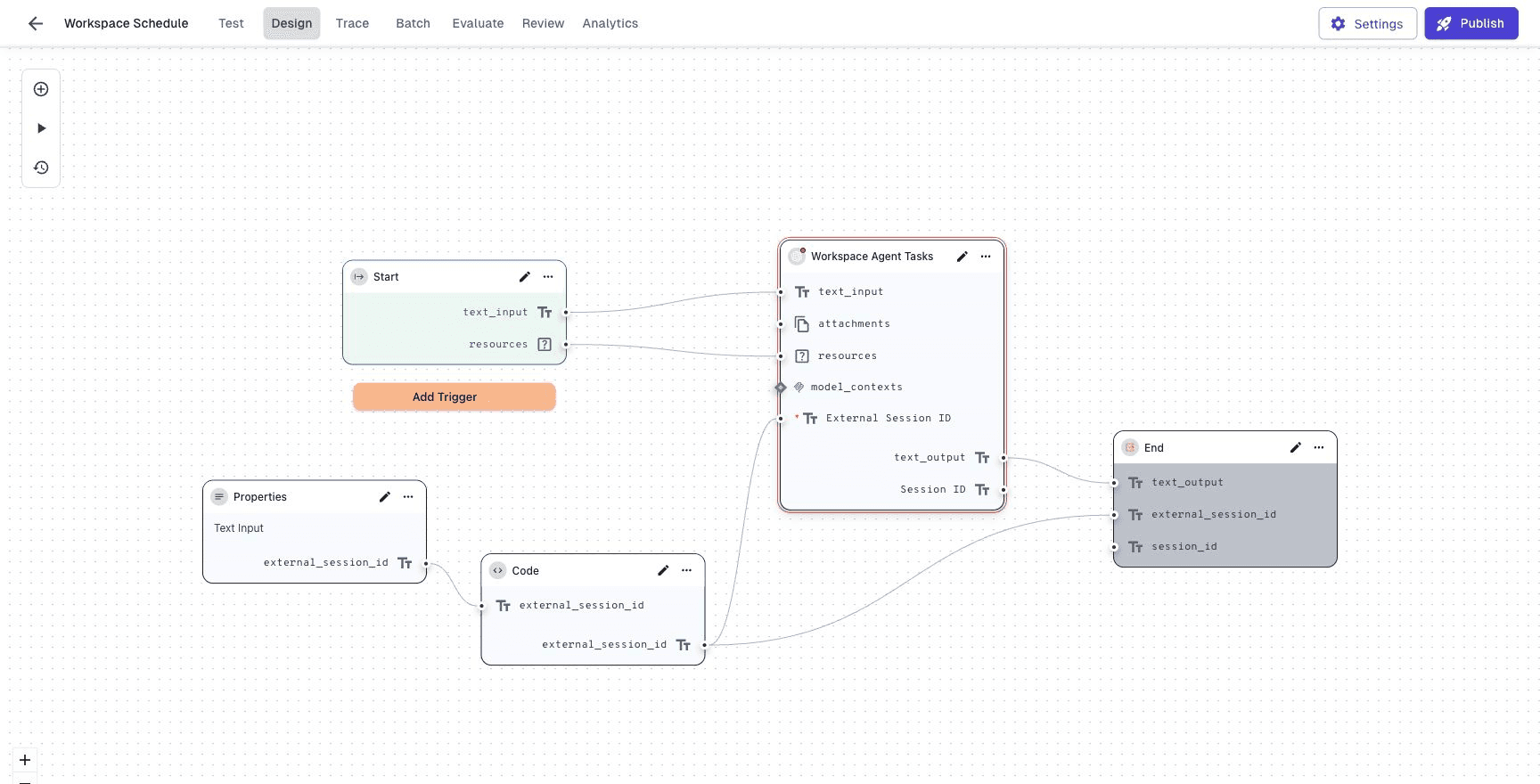Viewport: 1540px width, 784px height.
Task: Click agent text_output type icon
Action: [x=982, y=458]
